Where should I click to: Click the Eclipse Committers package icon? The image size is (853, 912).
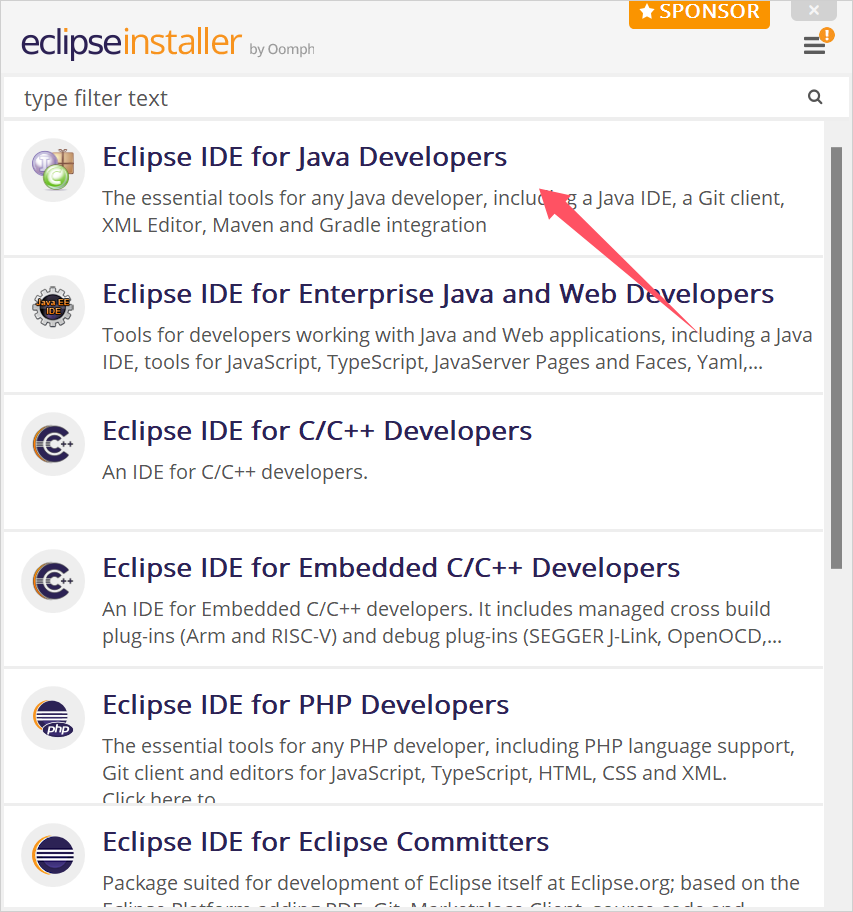[53, 855]
